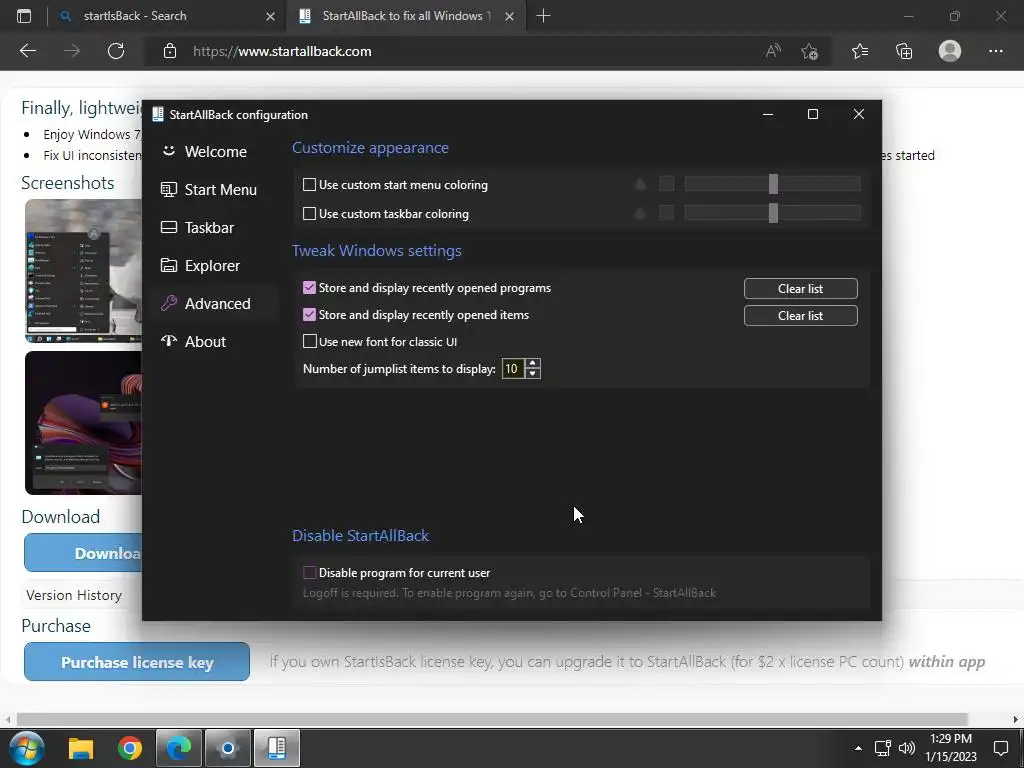Click the address bar URL
Screen dimensions: 1024x768
282,51
